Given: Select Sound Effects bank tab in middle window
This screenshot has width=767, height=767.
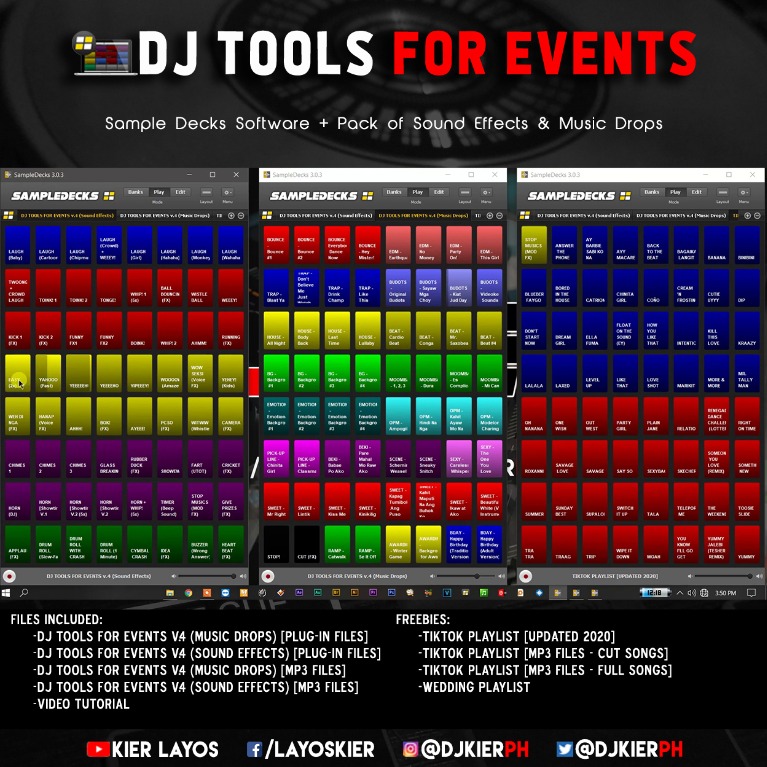Looking at the screenshot, I should click(326, 215).
